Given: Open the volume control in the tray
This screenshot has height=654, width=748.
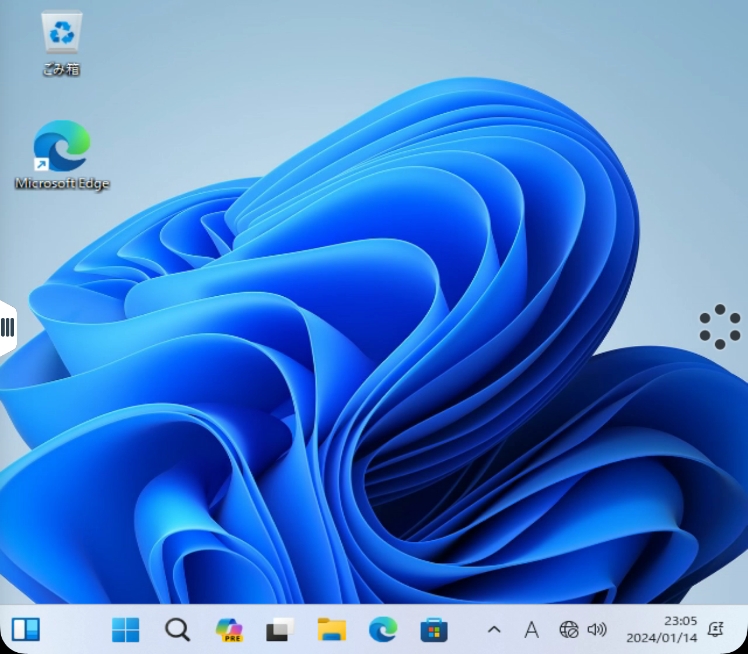Looking at the screenshot, I should tap(597, 630).
